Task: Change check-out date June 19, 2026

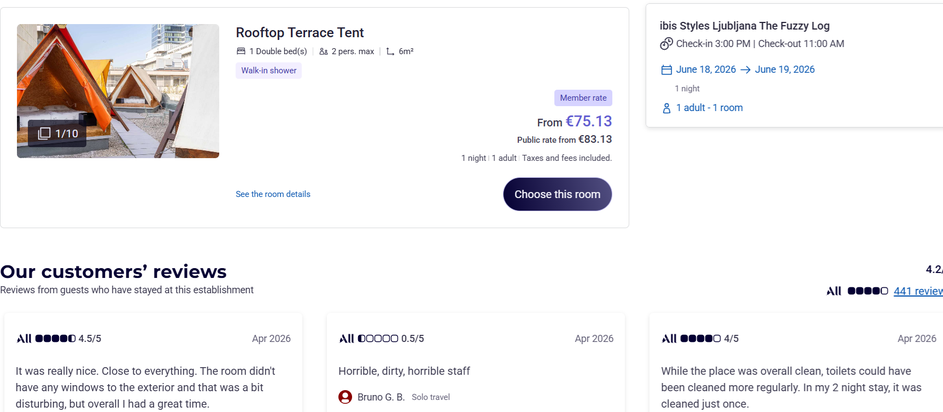Action: (x=785, y=70)
